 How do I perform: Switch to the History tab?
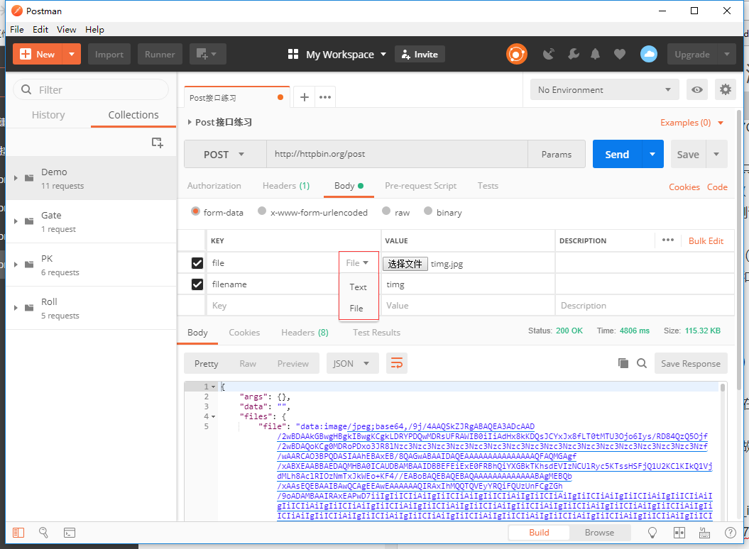pos(48,115)
